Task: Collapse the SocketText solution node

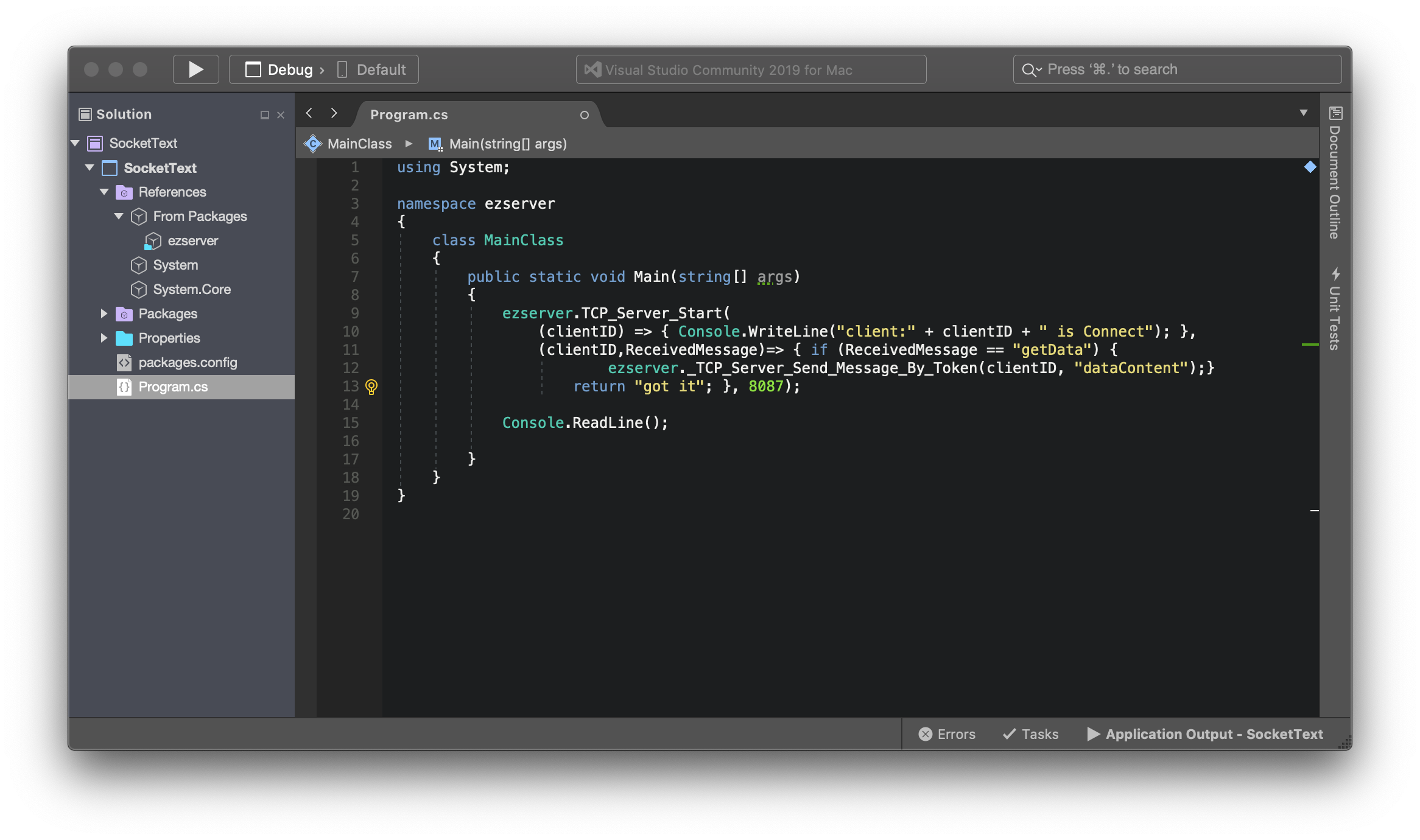Action: [x=76, y=144]
